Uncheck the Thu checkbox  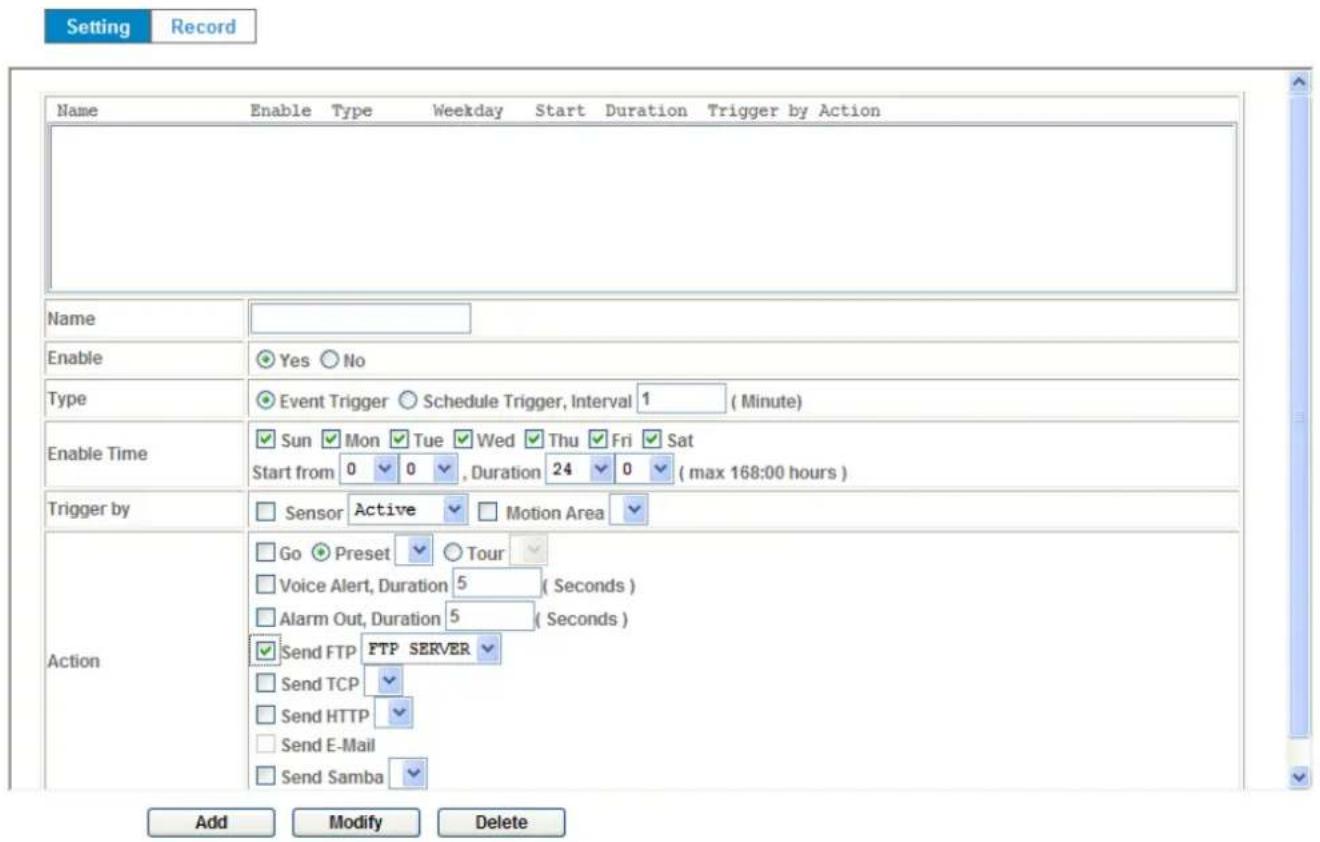pyautogui.click(x=534, y=440)
